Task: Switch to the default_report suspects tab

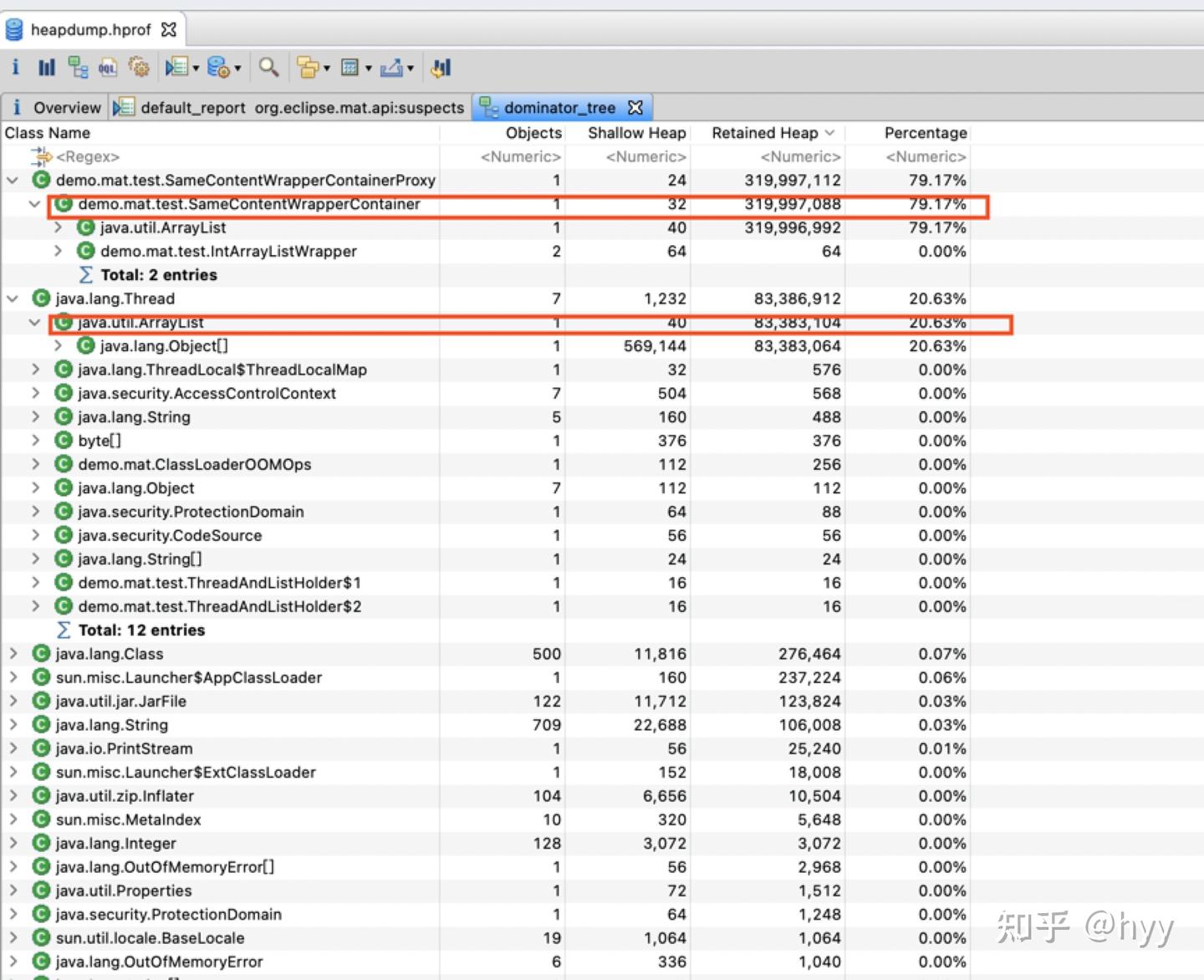Action: pos(290,108)
